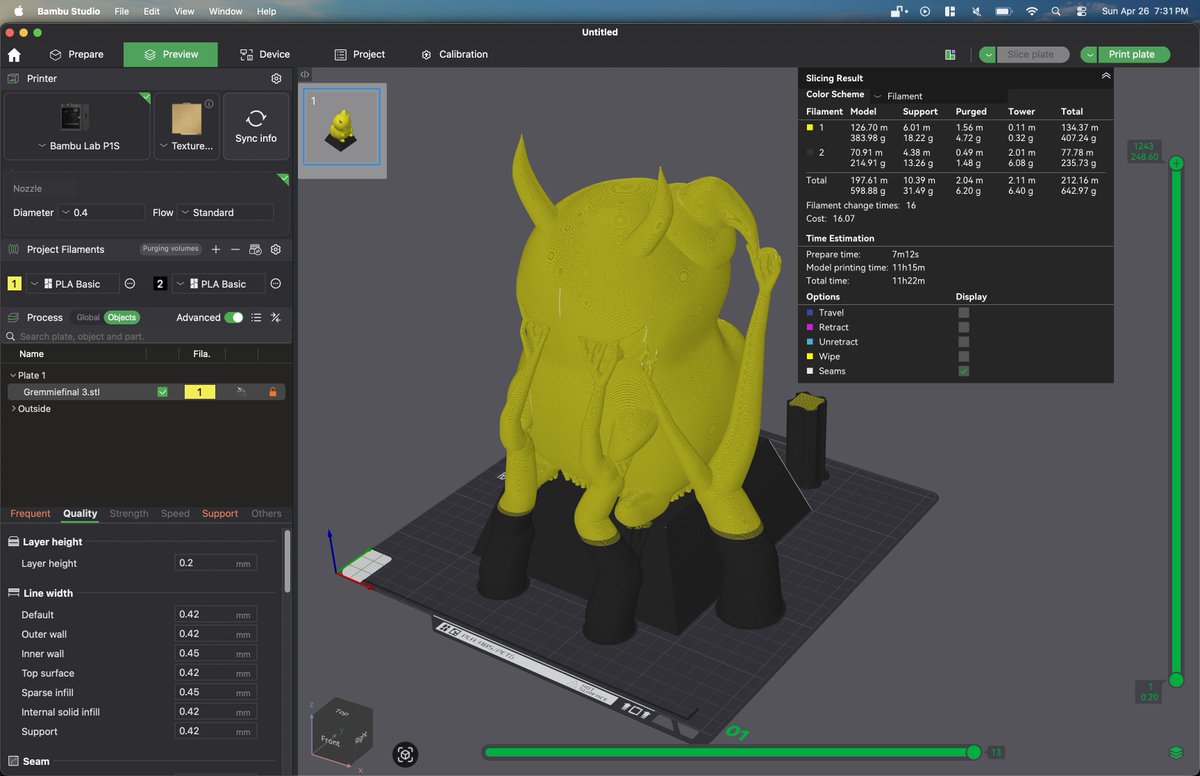Collapse Slicing Result panel chevrons
Screen dimensions: 1200x776
pos(1105,76)
